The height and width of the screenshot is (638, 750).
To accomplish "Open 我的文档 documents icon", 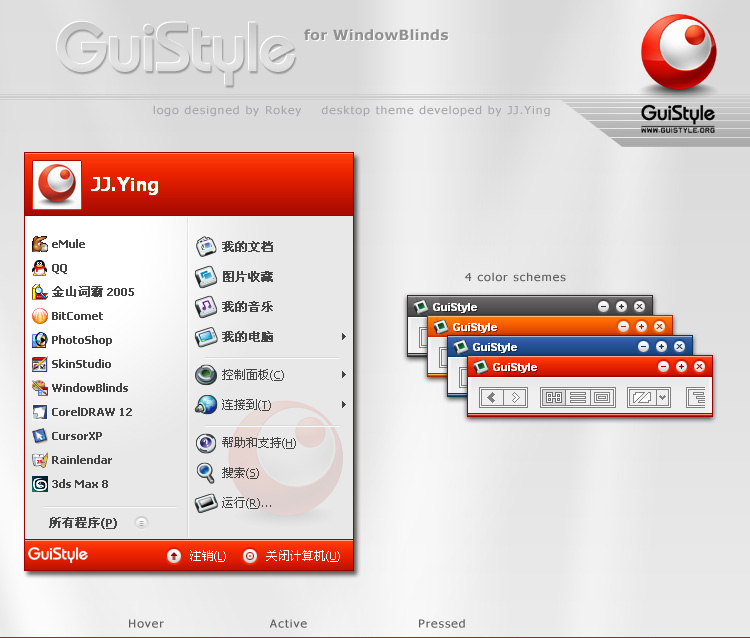I will (206, 246).
